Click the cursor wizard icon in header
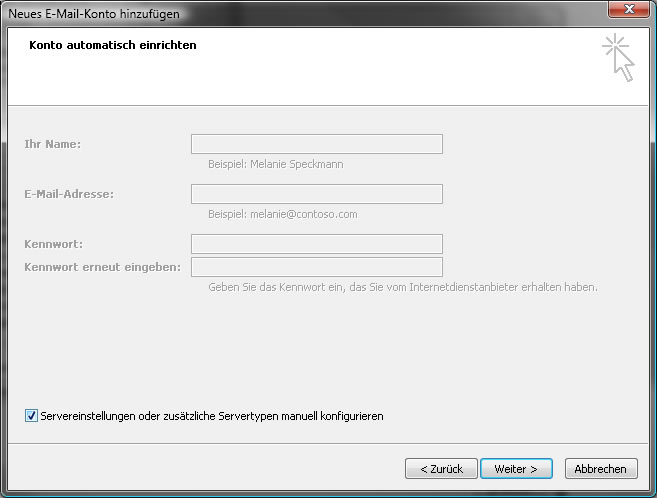The width and height of the screenshot is (657, 498). click(618, 57)
